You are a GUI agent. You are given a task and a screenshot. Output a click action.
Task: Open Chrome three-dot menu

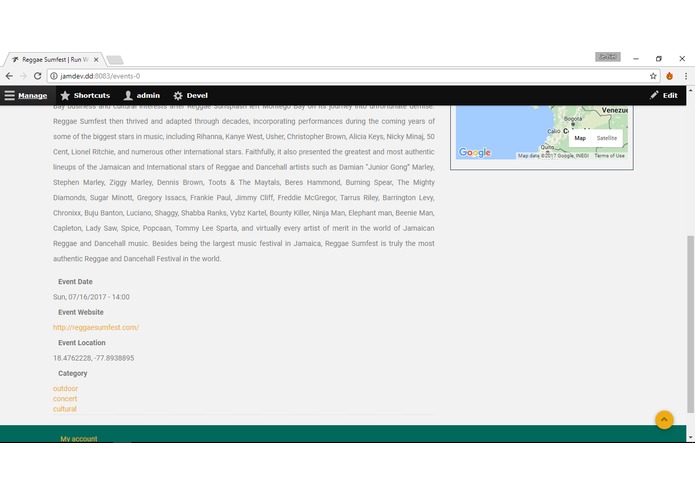point(686,76)
